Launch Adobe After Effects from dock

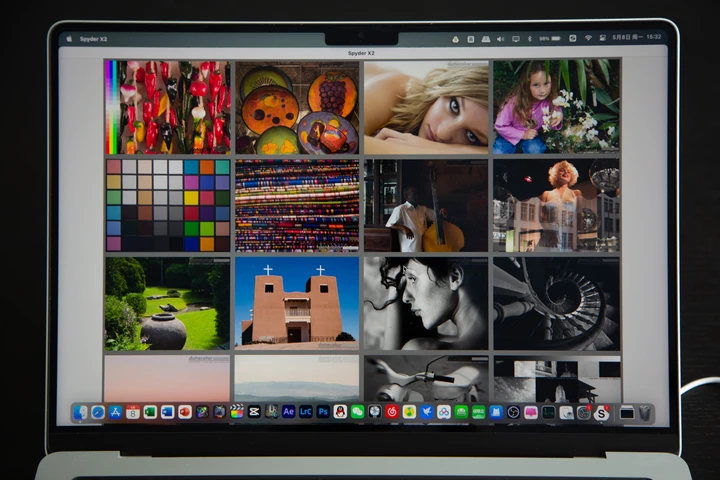click(x=288, y=412)
